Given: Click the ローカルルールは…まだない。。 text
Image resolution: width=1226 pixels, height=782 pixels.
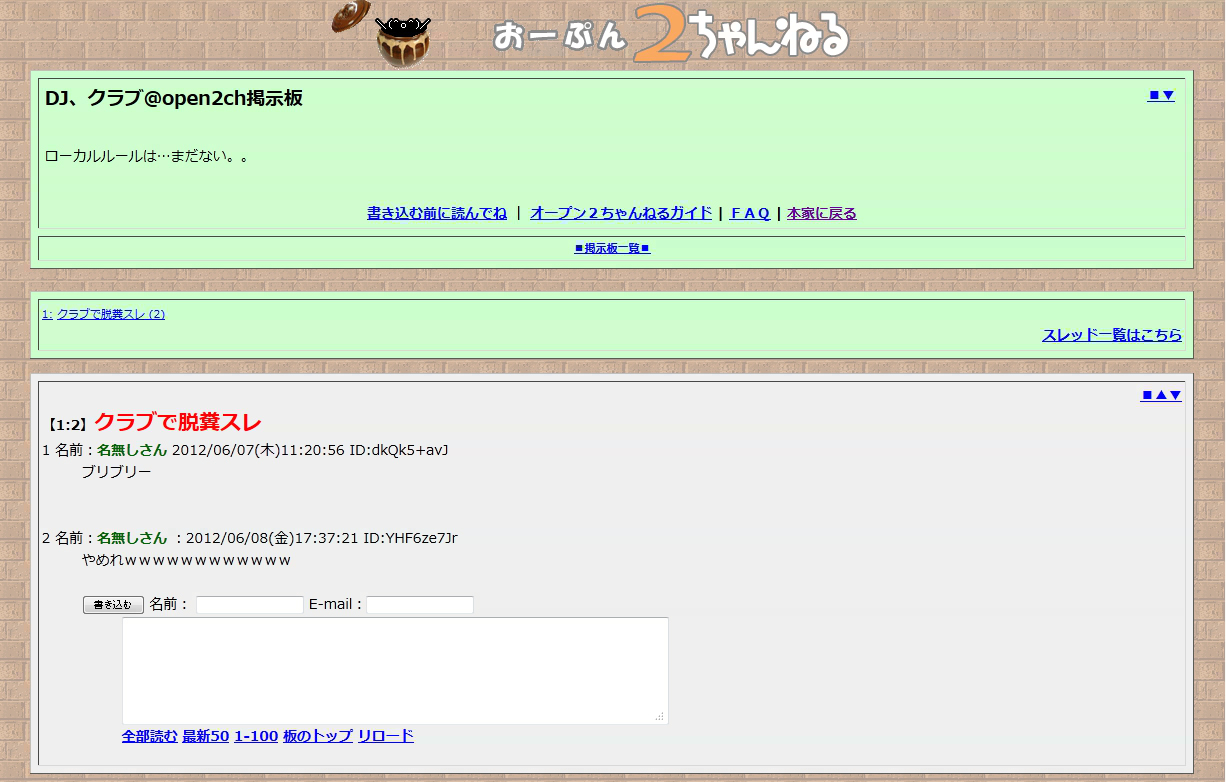Looking at the screenshot, I should click(147, 156).
